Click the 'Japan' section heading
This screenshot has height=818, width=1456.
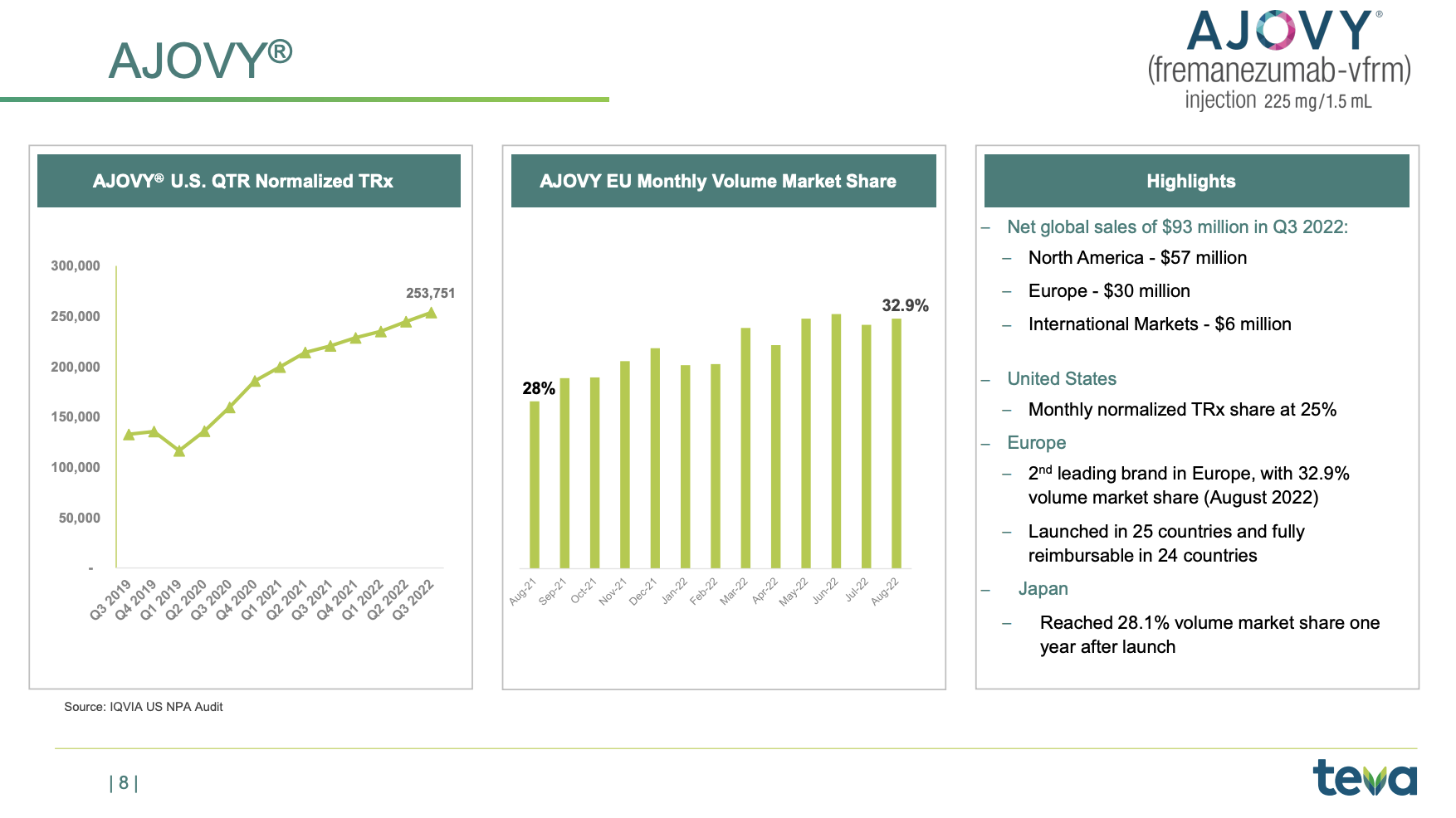[1043, 589]
